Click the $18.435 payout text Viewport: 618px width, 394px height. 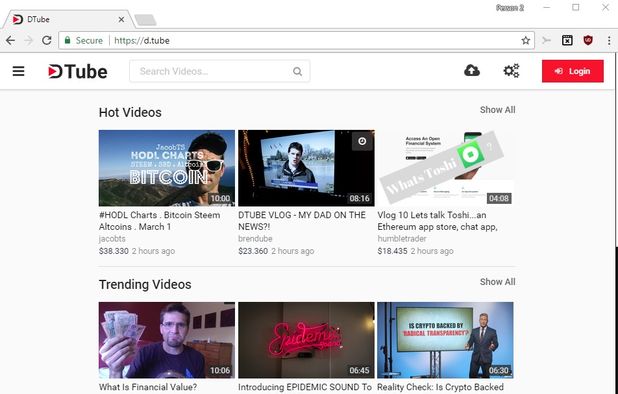click(392, 251)
